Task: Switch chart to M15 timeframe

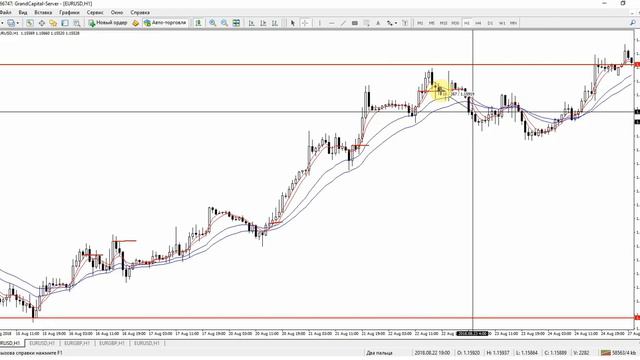Action: coord(443,23)
